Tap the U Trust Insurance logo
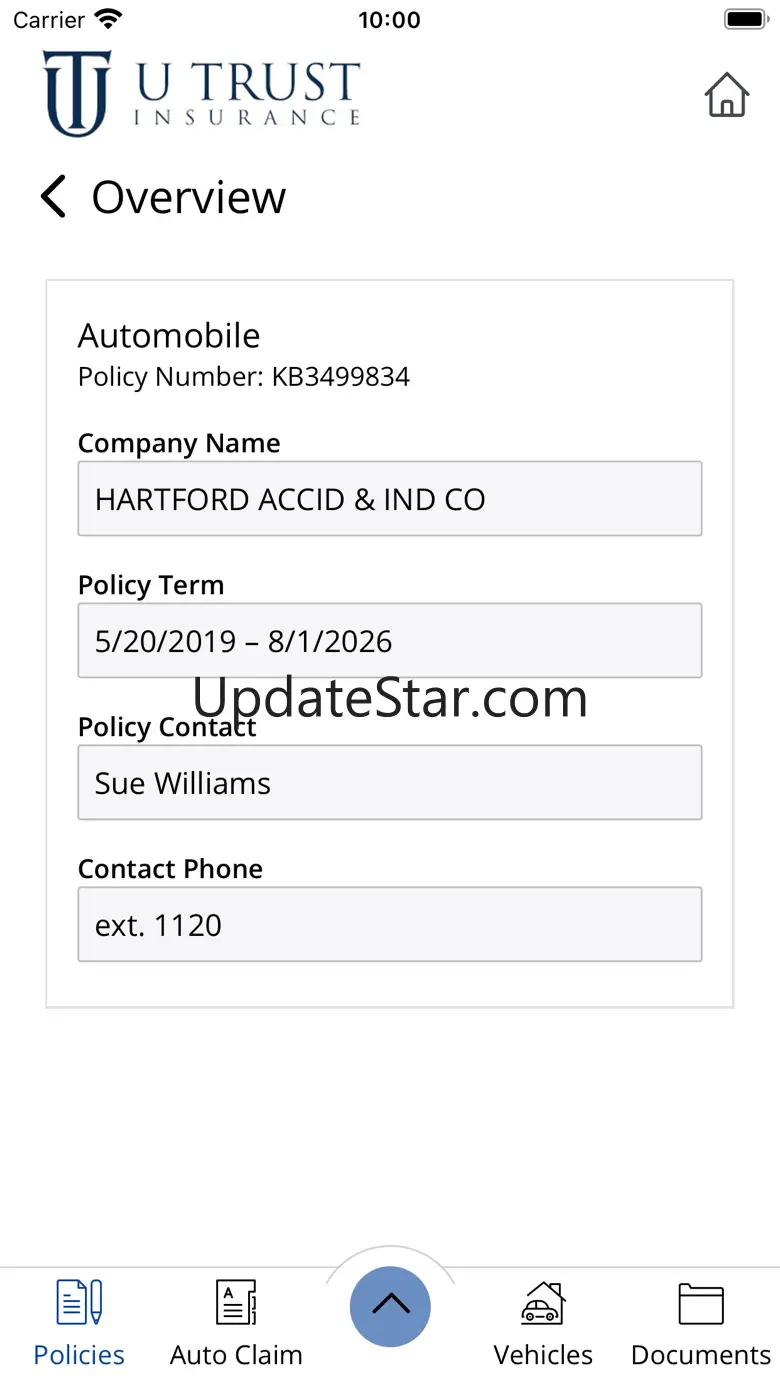This screenshot has height=1387, width=780. 201,93
